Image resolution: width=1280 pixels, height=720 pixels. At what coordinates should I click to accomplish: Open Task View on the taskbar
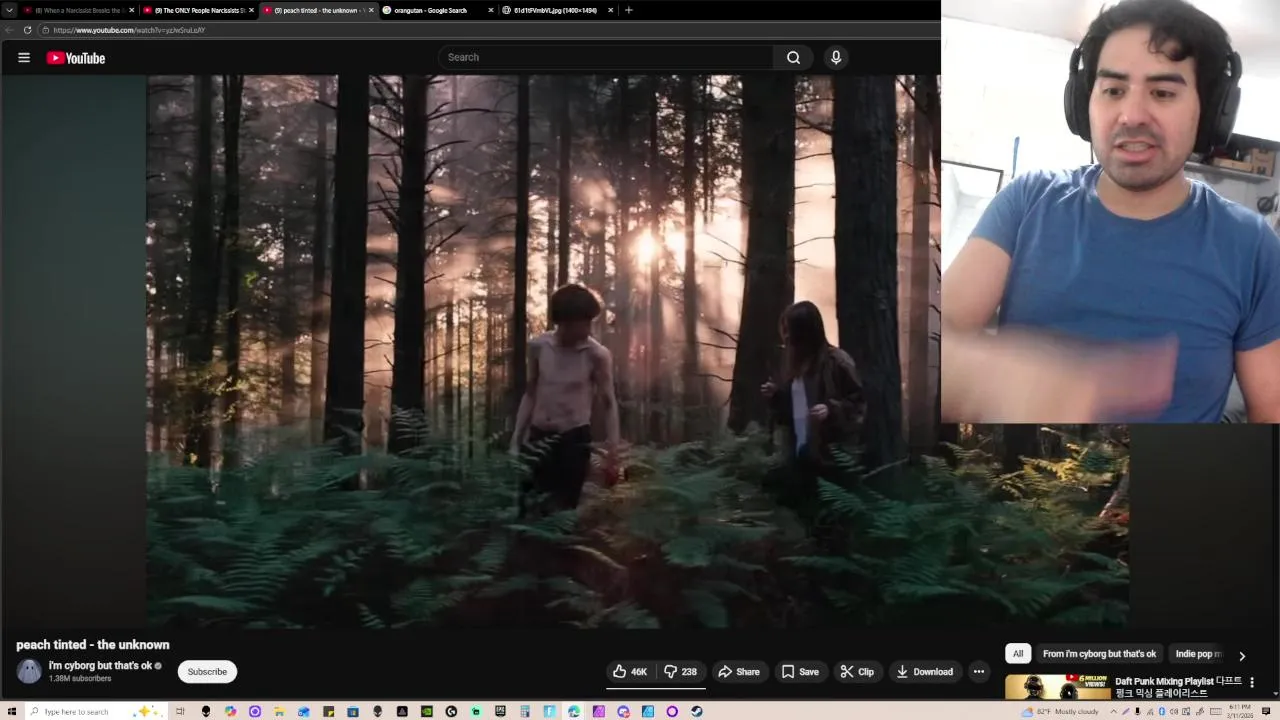click(180, 711)
